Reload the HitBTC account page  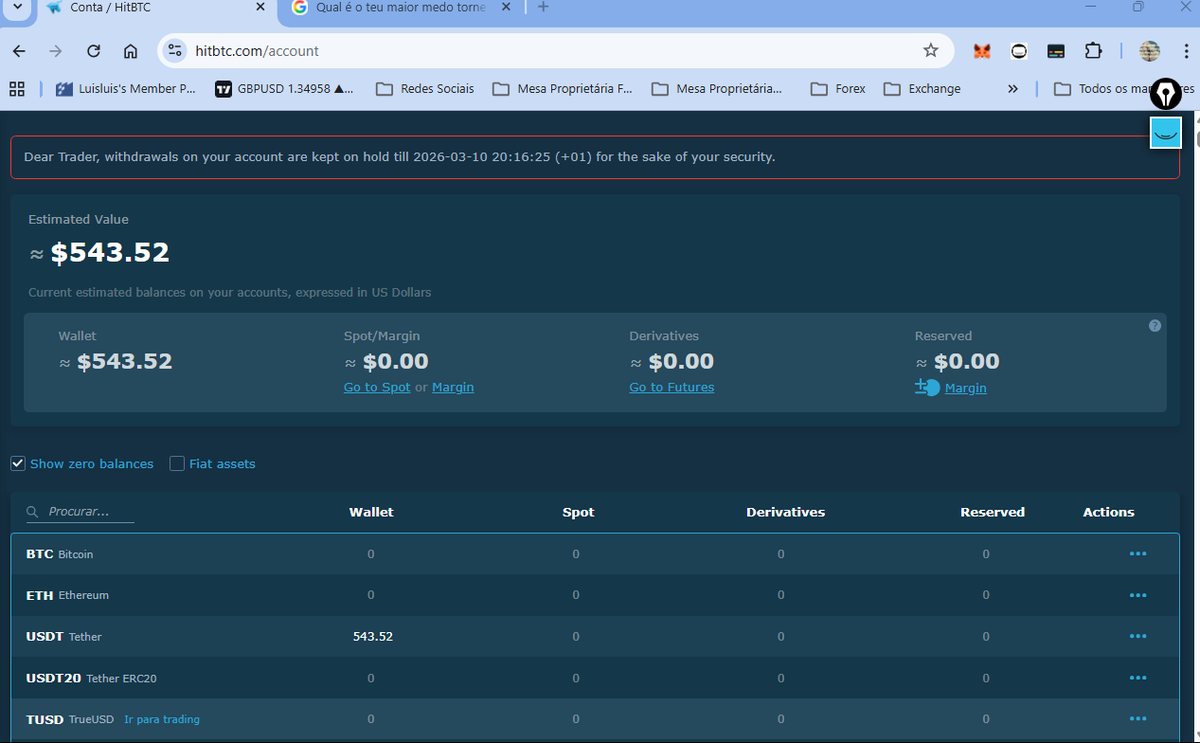94,51
